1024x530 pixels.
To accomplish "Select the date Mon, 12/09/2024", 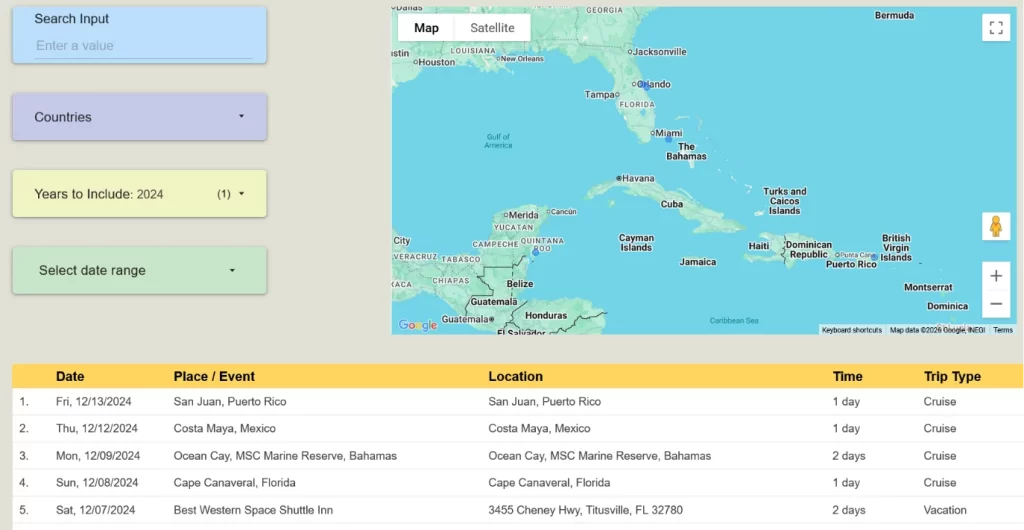I will (x=98, y=456).
